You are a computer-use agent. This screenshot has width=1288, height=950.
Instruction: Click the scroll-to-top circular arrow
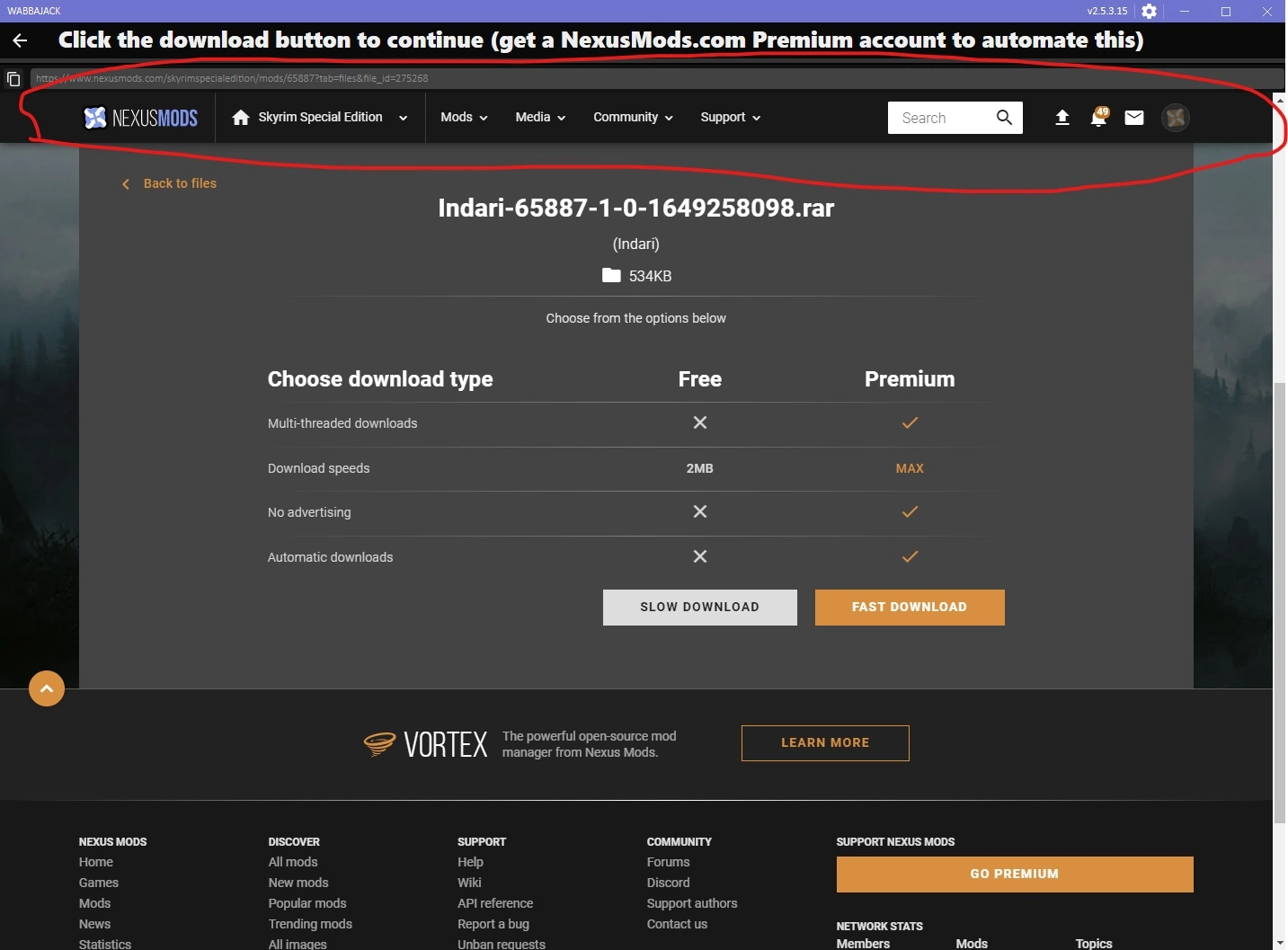coord(47,688)
